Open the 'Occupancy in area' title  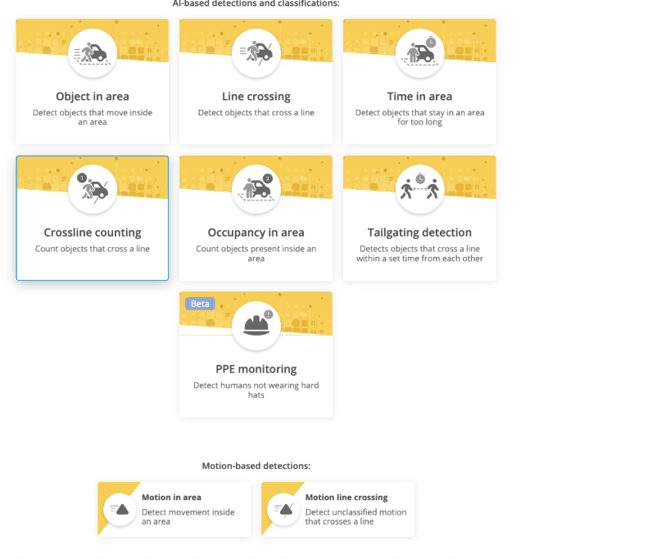pyautogui.click(x=256, y=233)
